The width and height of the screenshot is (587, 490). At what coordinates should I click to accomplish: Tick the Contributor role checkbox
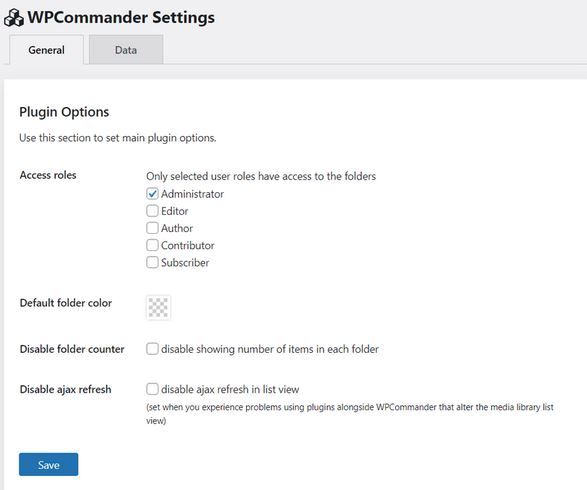[x=152, y=245]
